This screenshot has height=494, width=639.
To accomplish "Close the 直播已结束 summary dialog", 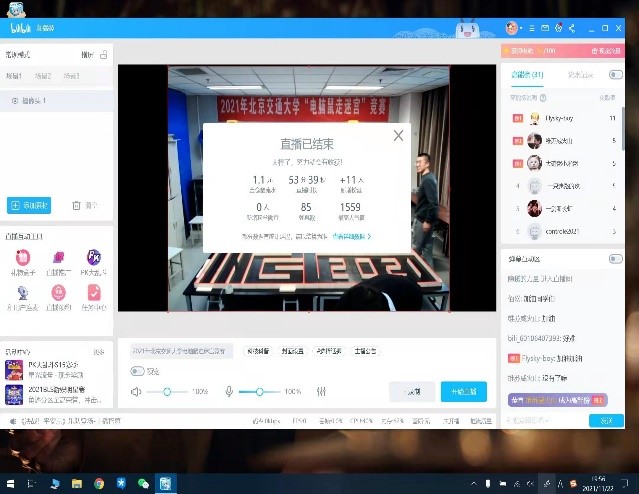I will [x=398, y=136].
